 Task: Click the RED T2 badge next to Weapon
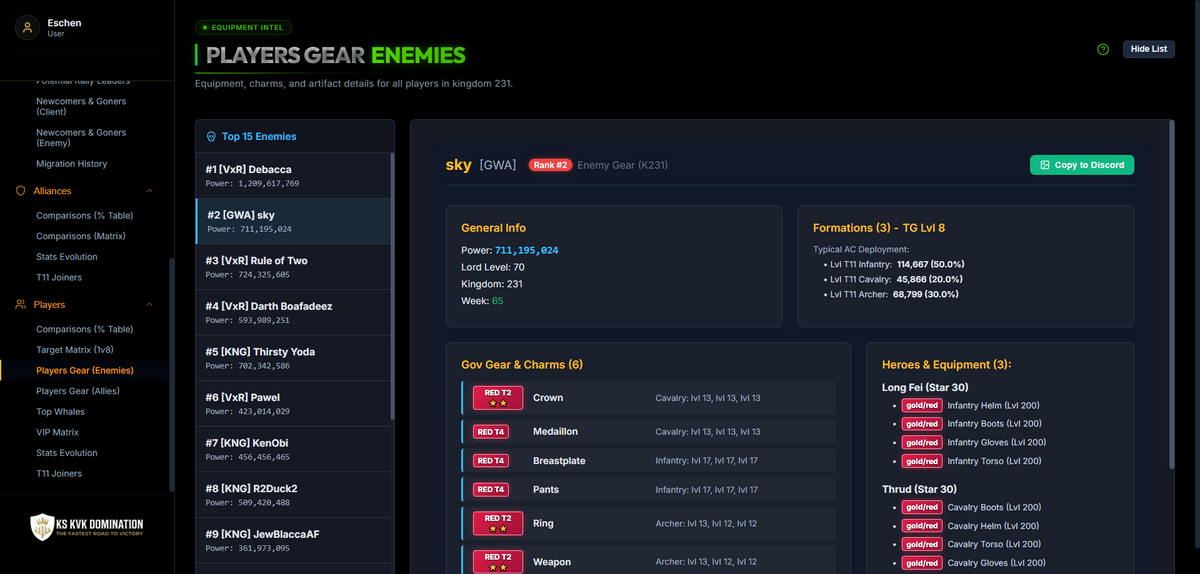(498, 561)
